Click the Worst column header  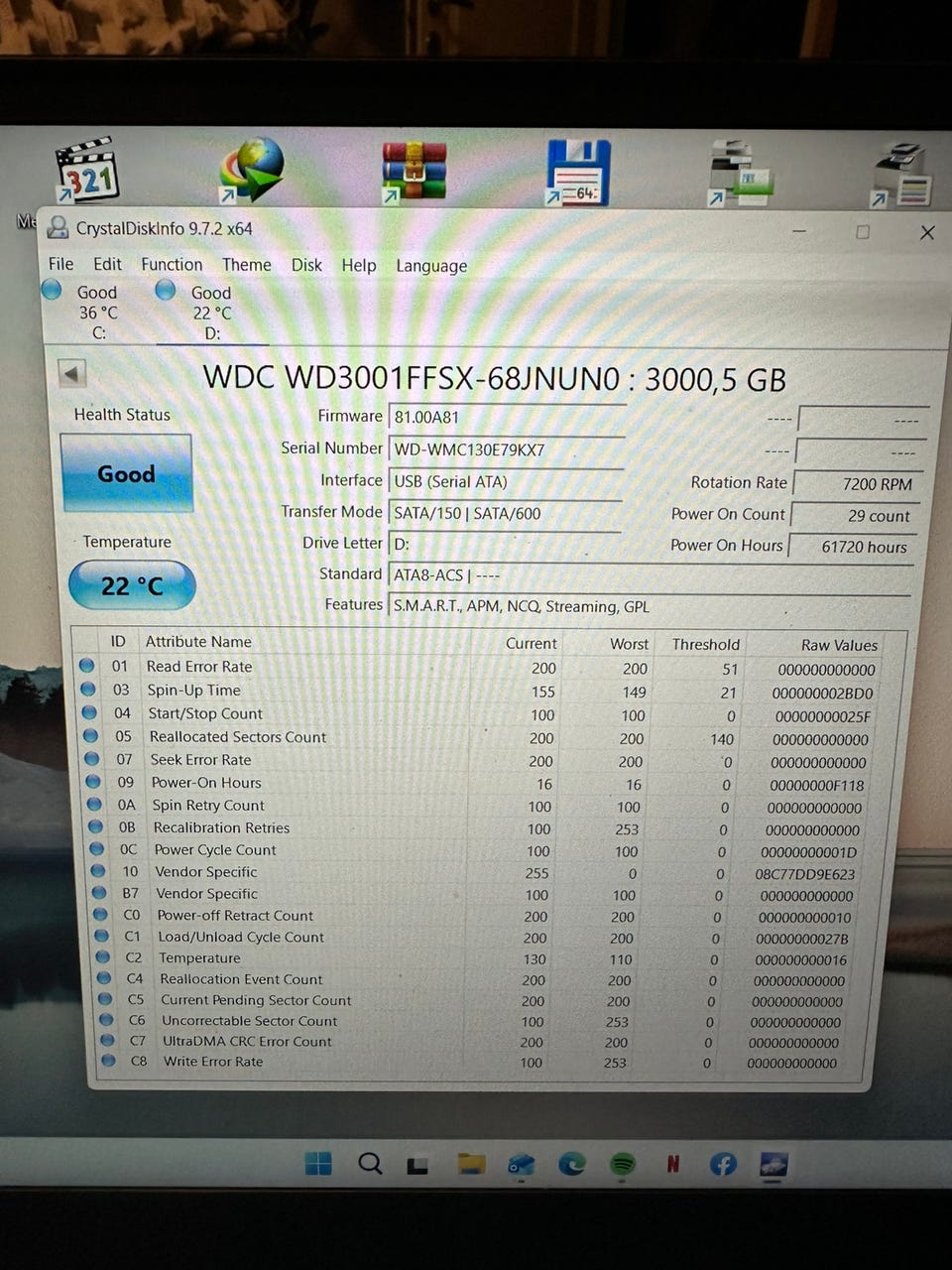pyautogui.click(x=629, y=644)
